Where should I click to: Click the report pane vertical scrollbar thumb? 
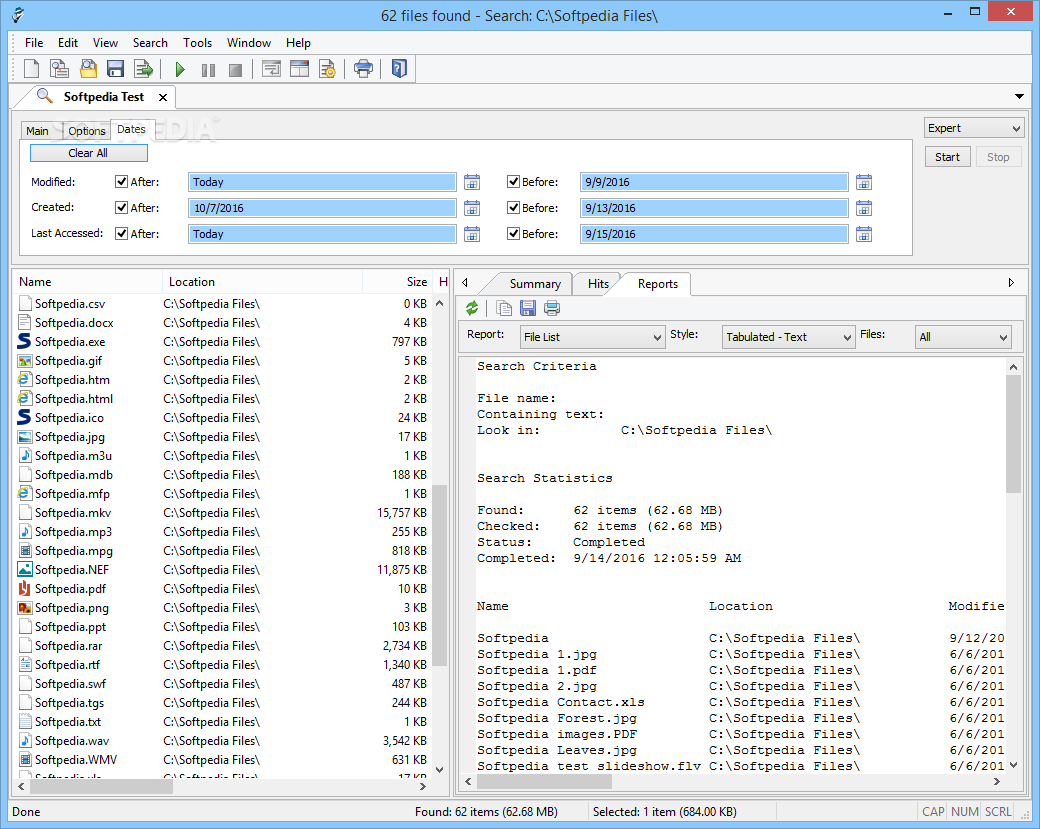pyautogui.click(x=1013, y=434)
